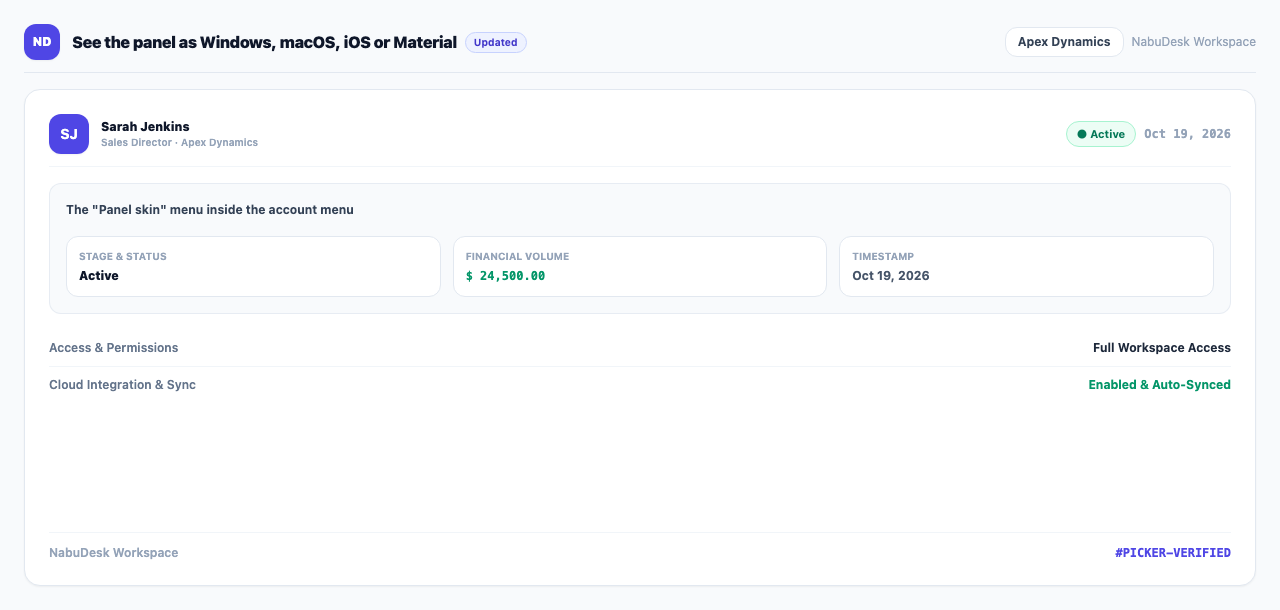The image size is (1280, 610).
Task: Click the SJ avatar for Sarah Jenkins
Action: click(69, 134)
